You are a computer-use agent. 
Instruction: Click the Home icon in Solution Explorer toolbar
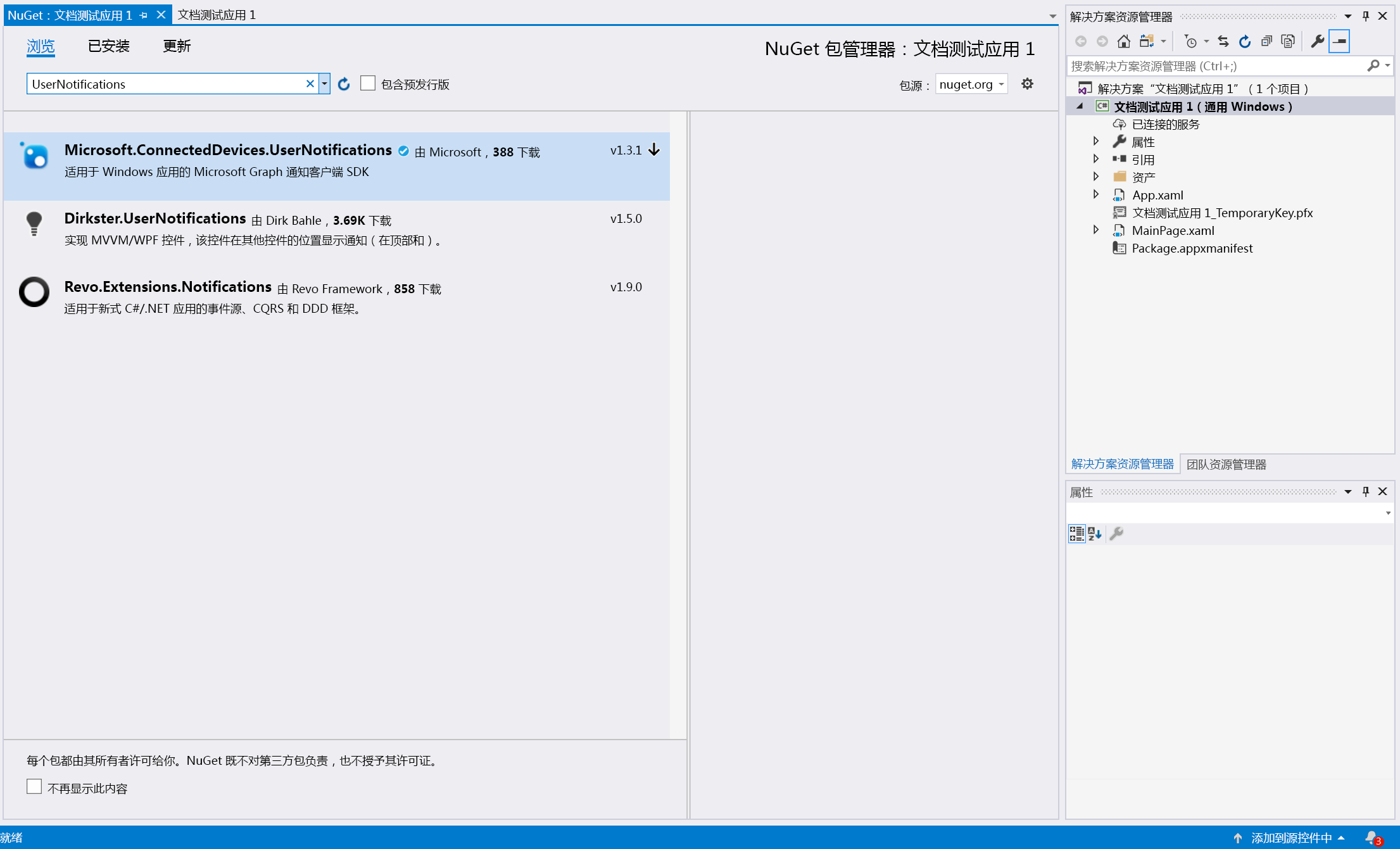(x=1124, y=41)
